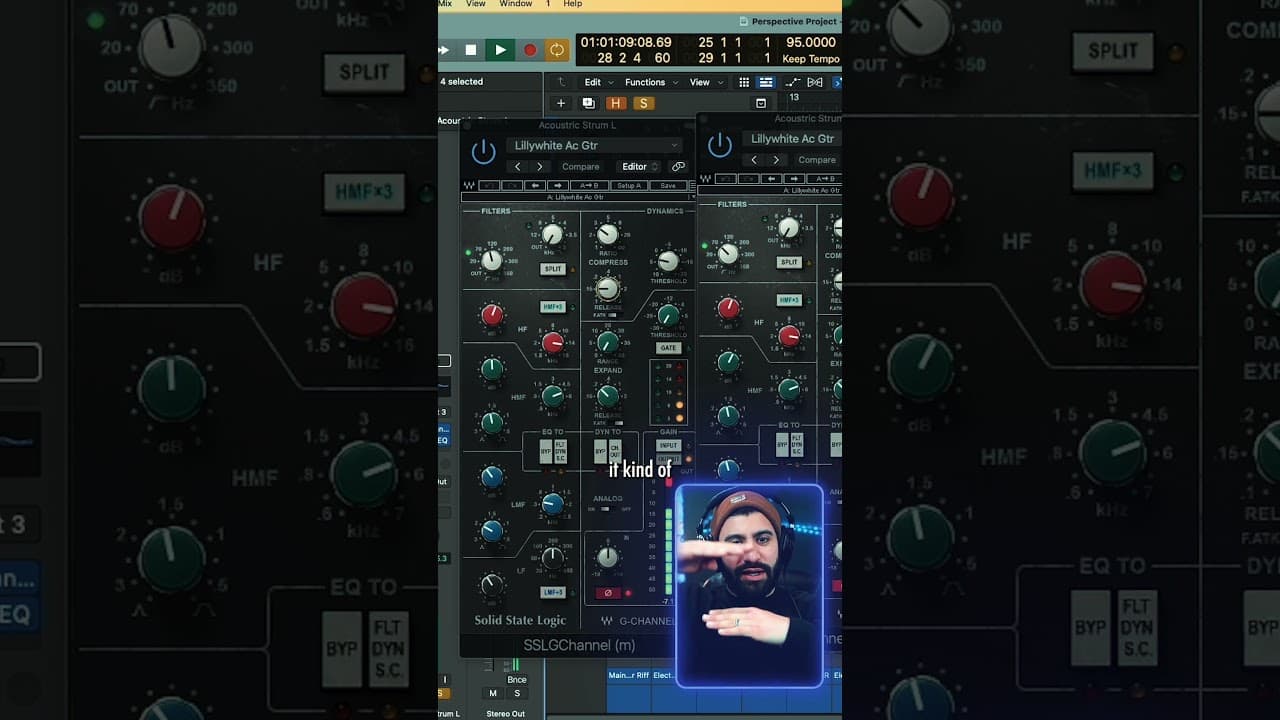Click Waves previous preset left arrow

(535, 186)
